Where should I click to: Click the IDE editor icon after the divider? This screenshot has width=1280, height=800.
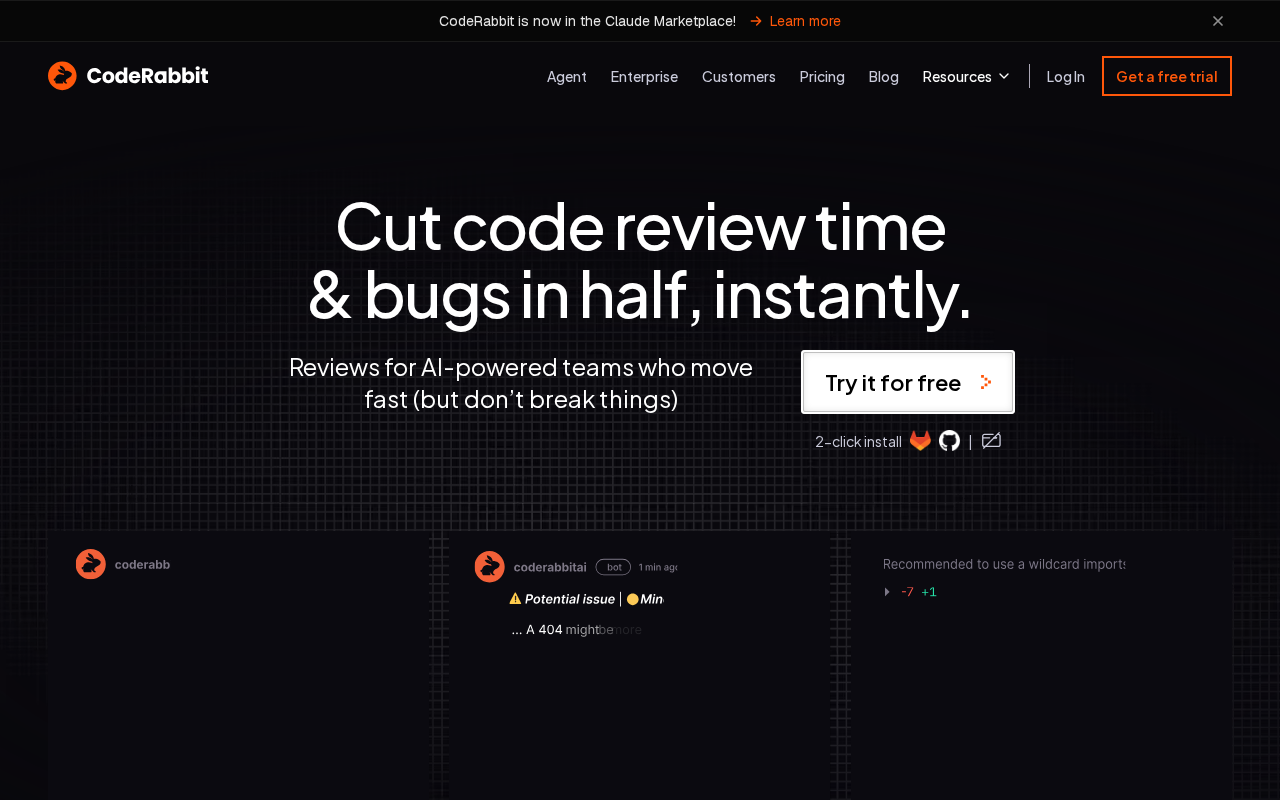click(991, 441)
